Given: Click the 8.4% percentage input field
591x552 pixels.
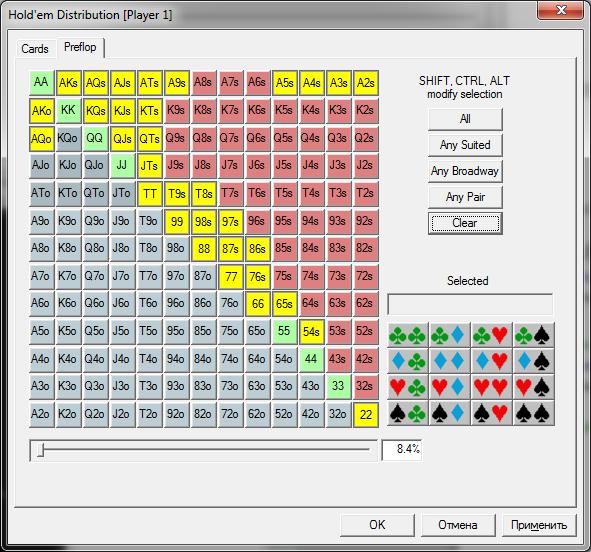Looking at the screenshot, I should coord(402,450).
